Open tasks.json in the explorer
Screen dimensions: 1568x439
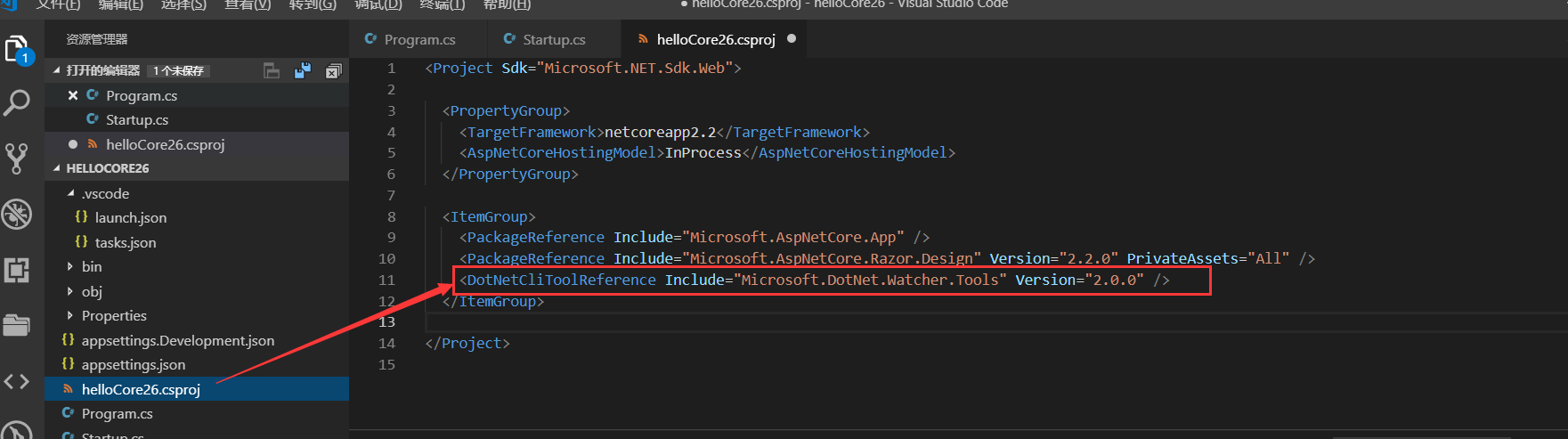(125, 242)
